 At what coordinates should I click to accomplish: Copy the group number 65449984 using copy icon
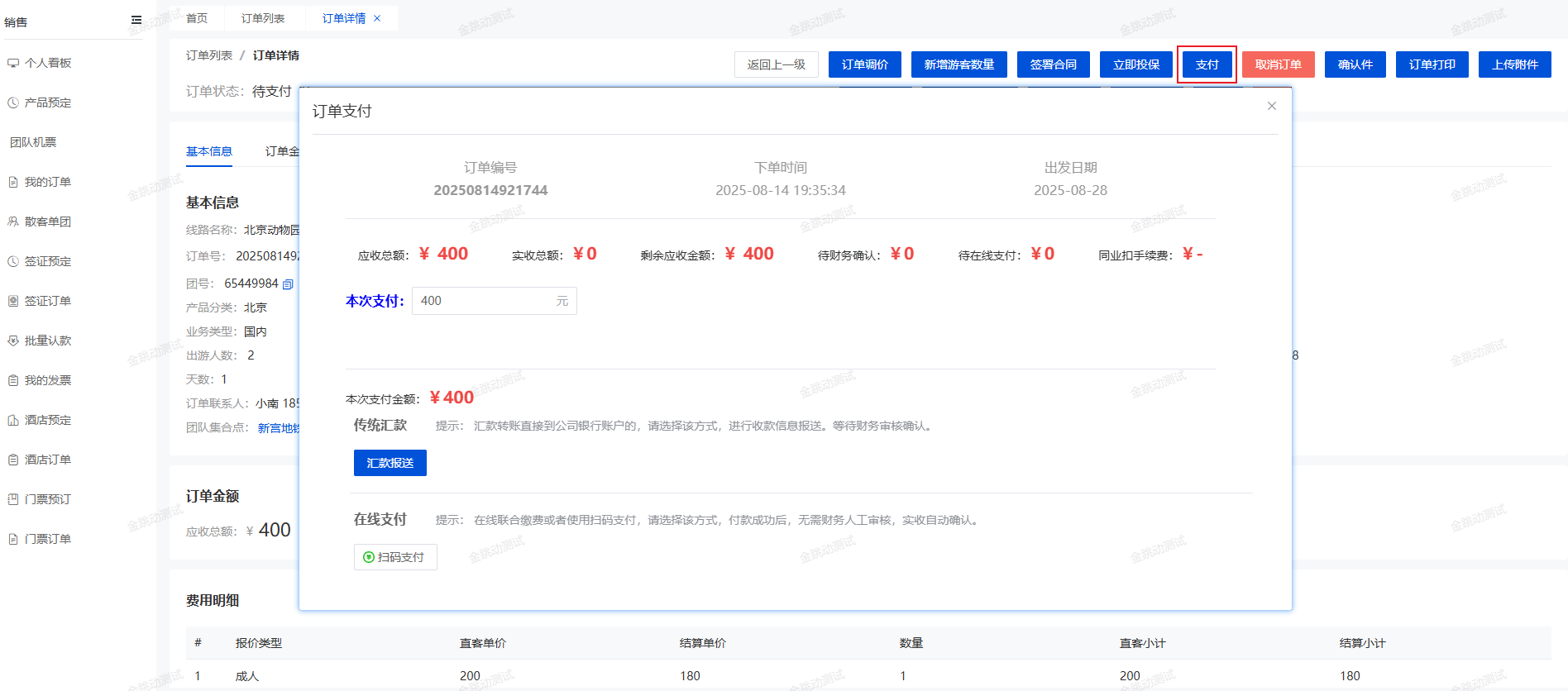pos(288,284)
